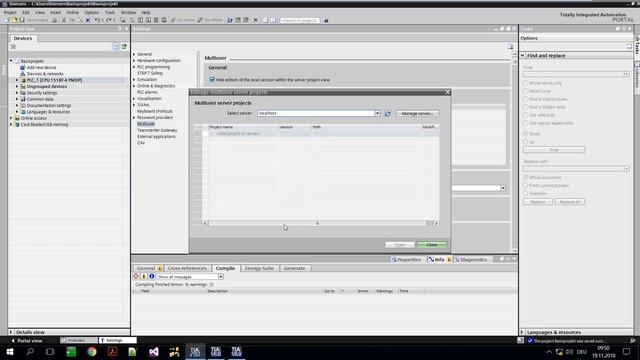Expand the Online access tree node
640x360 pixels.
11,118
